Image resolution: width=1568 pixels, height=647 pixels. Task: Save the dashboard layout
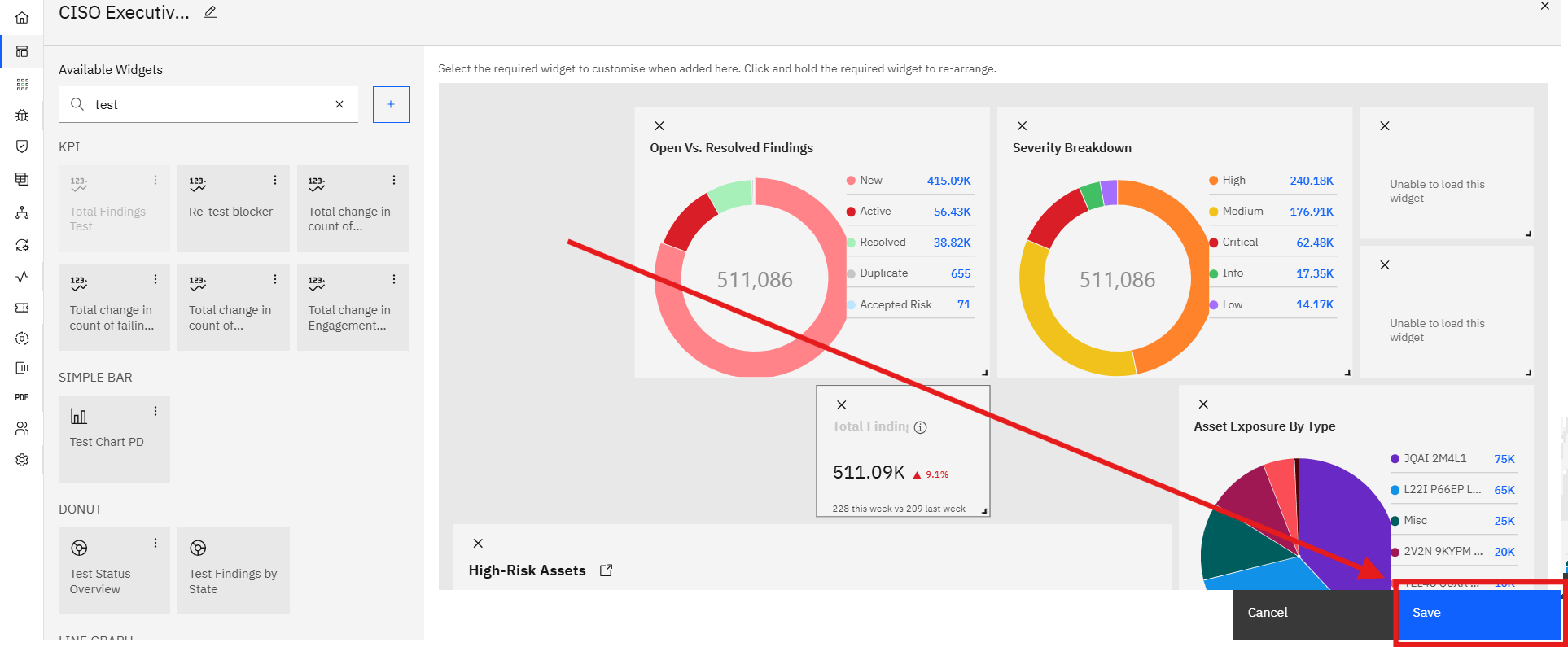[1478, 614]
